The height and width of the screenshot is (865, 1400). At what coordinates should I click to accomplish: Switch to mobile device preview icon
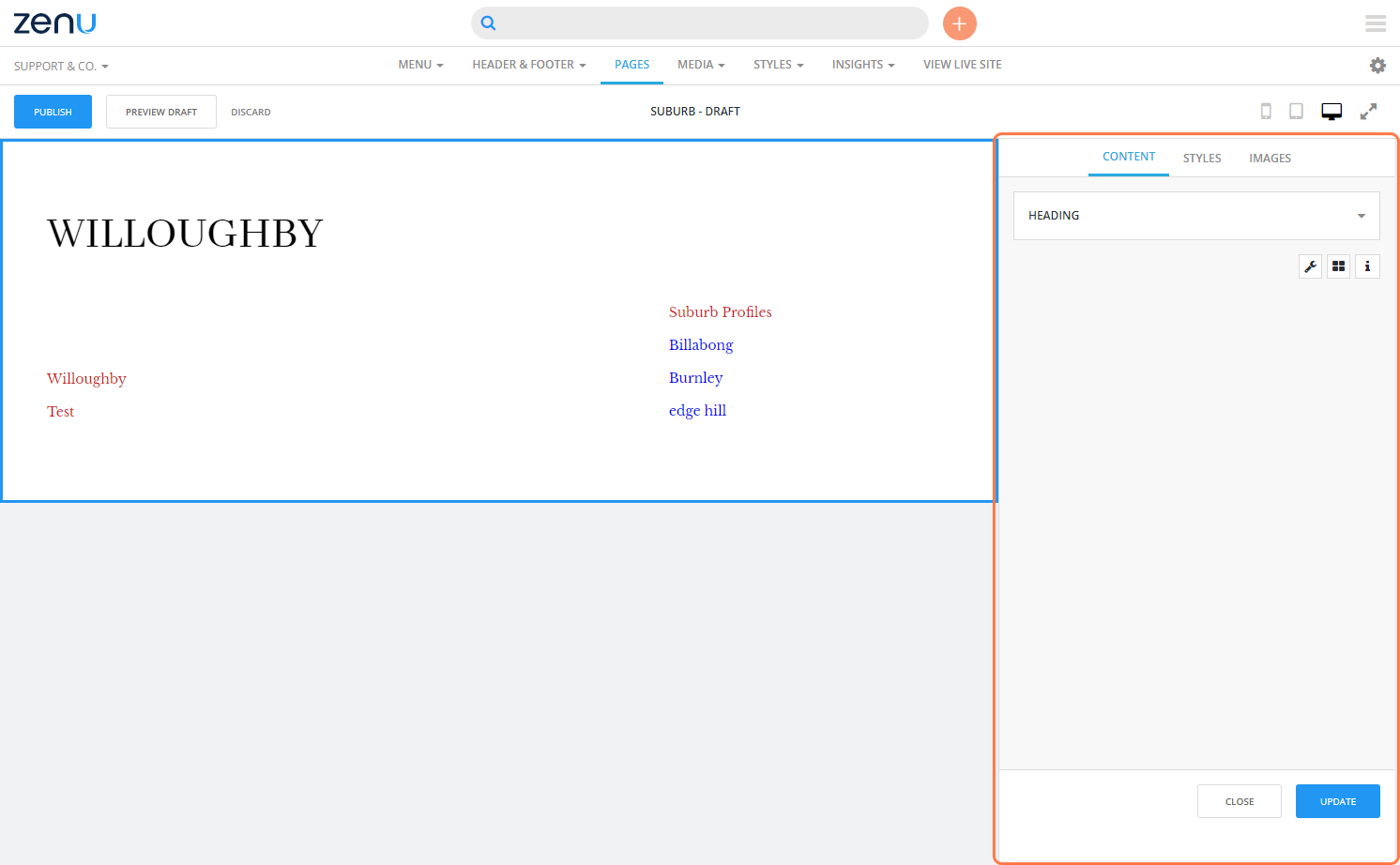point(1266,112)
